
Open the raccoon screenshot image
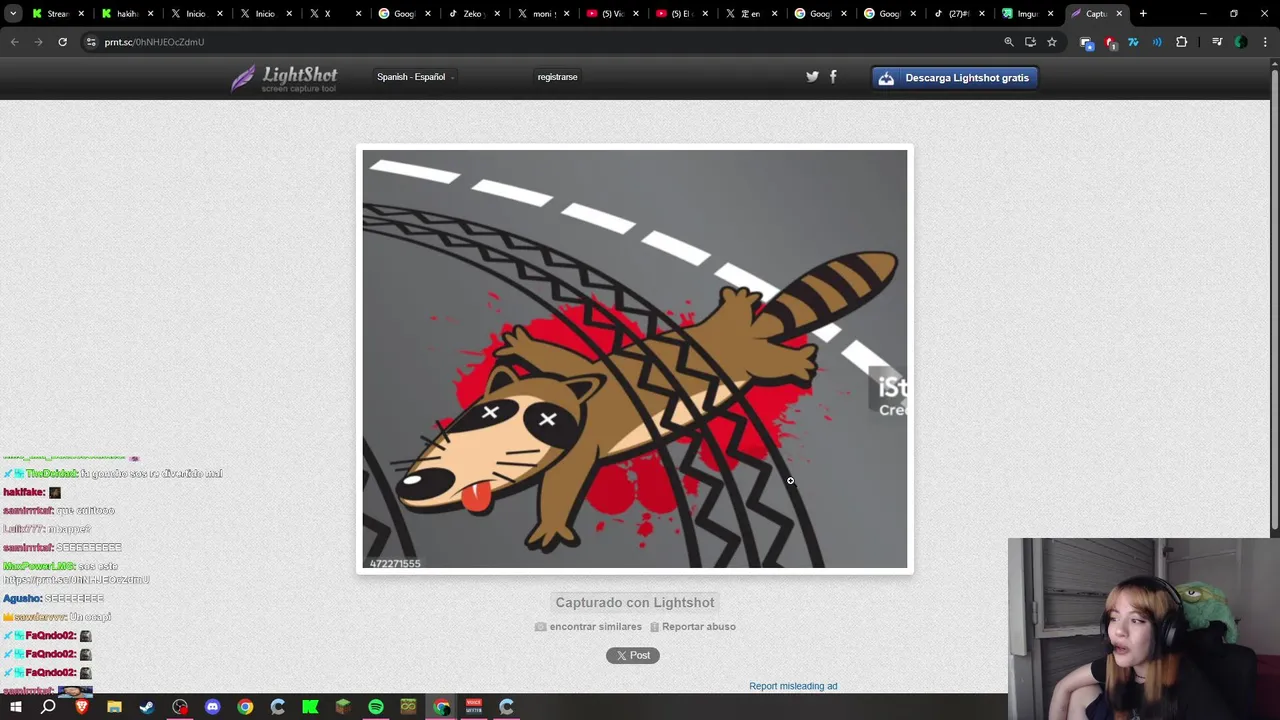pos(635,359)
